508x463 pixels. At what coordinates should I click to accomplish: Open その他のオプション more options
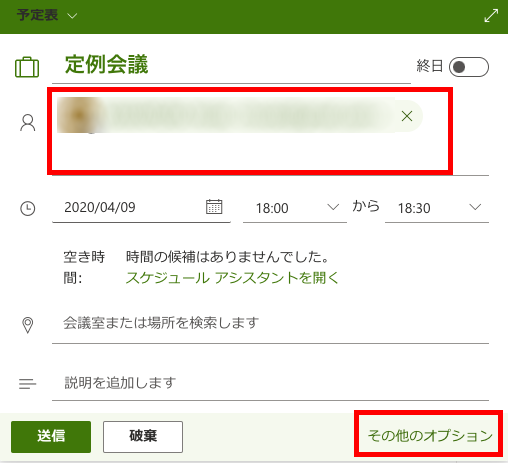click(430, 435)
